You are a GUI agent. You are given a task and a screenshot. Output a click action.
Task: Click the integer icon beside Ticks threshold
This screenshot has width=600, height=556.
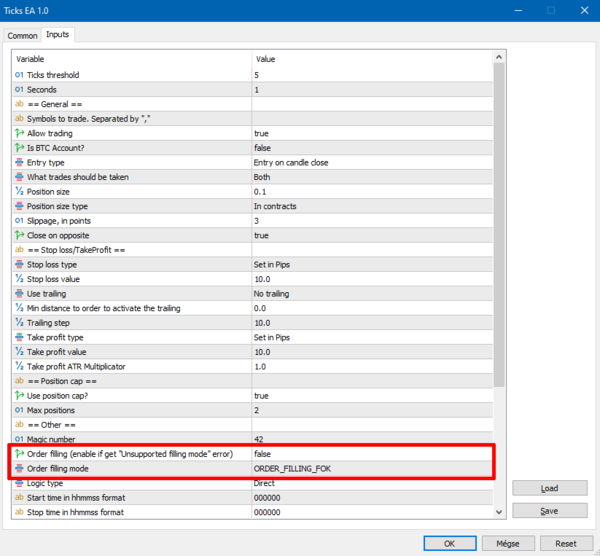click(19, 75)
